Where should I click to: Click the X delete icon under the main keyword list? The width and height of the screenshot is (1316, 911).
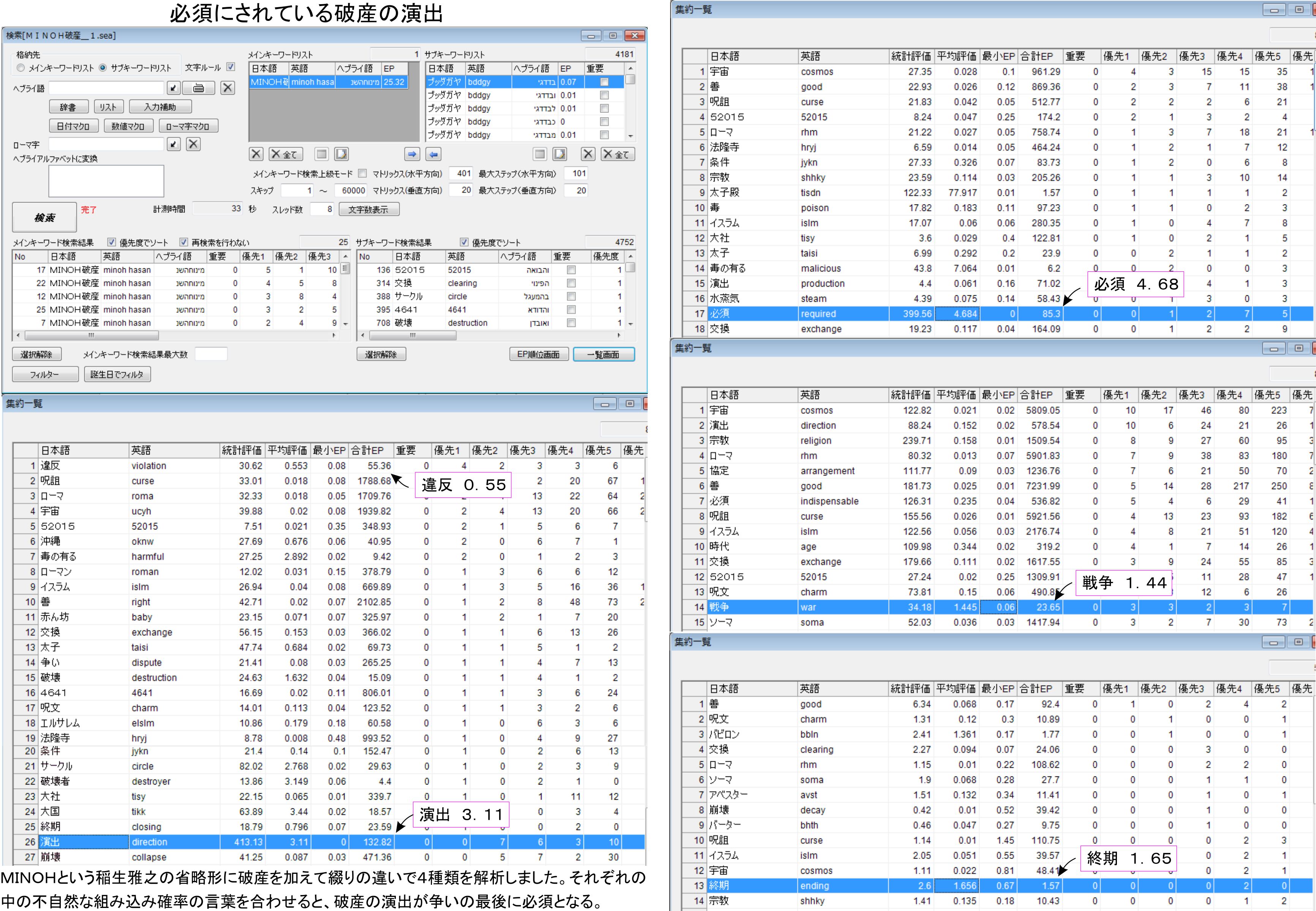[256, 154]
